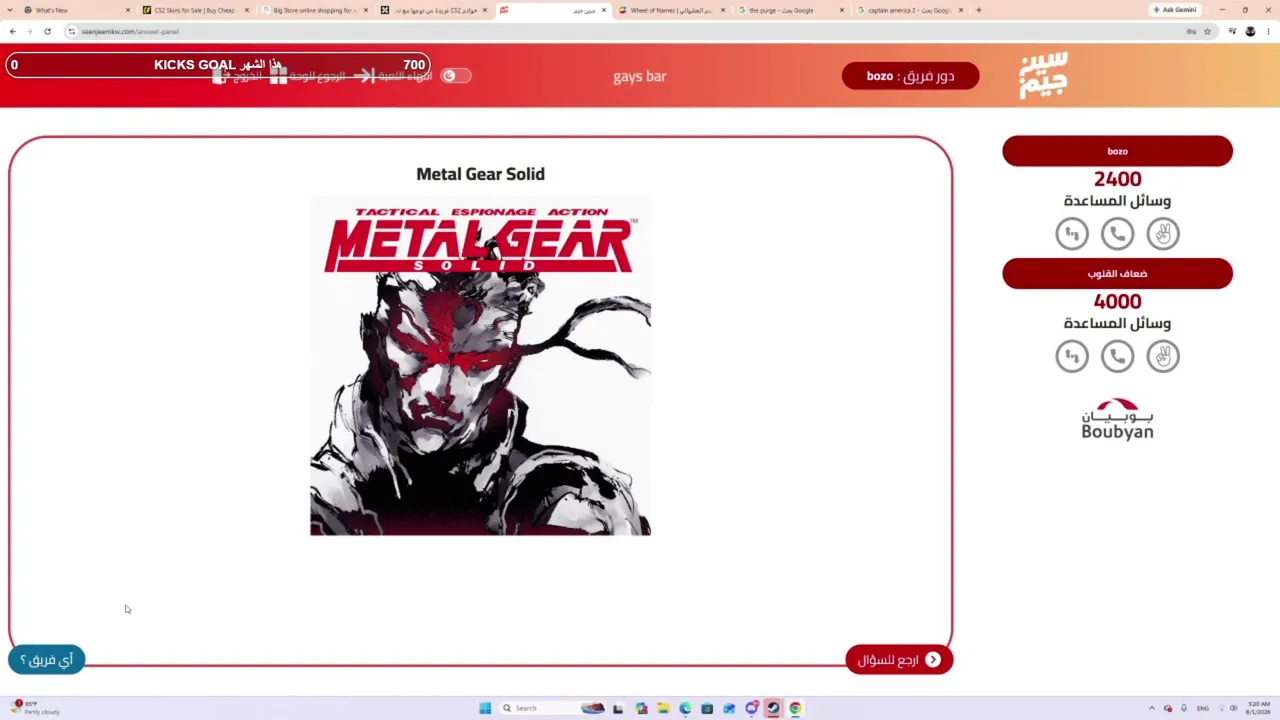
Task: Bookmark this page with the star icon
Action: click(x=1207, y=31)
